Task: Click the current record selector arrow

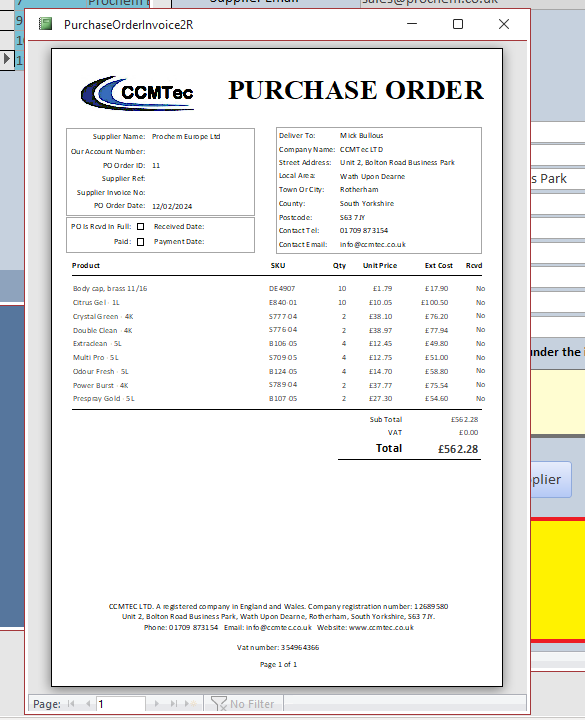Action: click(7, 59)
